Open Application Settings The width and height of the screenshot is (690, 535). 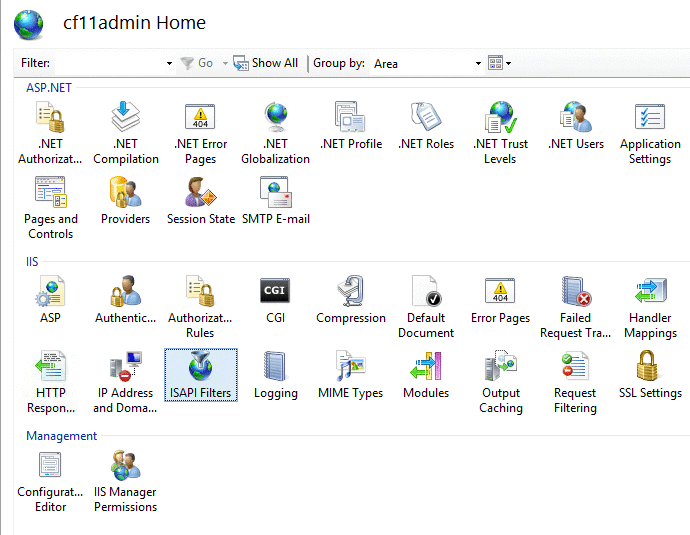pos(650,133)
